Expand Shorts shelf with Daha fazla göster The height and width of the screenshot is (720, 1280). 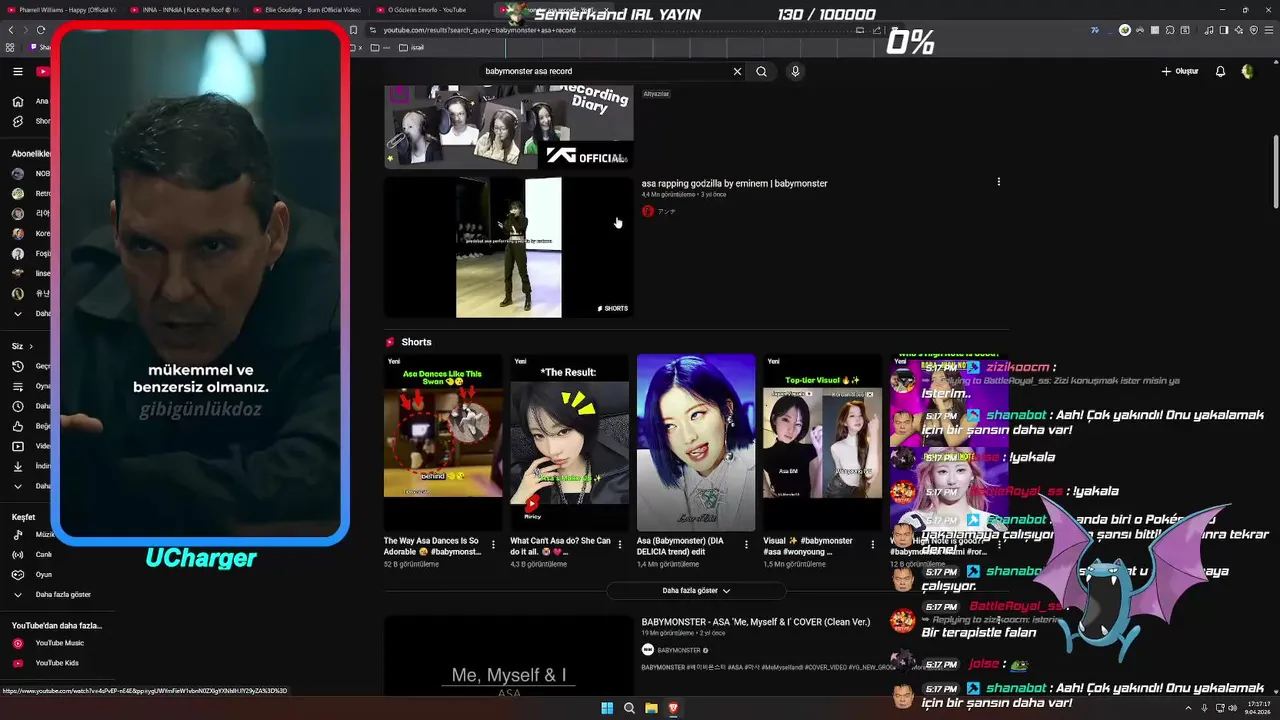tap(696, 591)
